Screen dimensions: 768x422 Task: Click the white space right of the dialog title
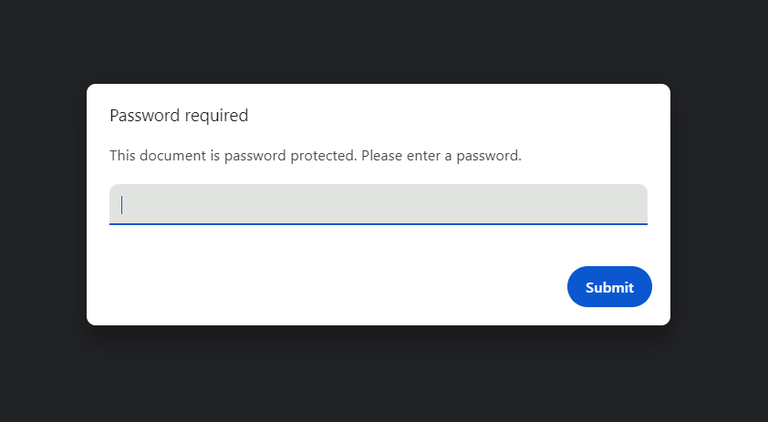click(x=450, y=116)
